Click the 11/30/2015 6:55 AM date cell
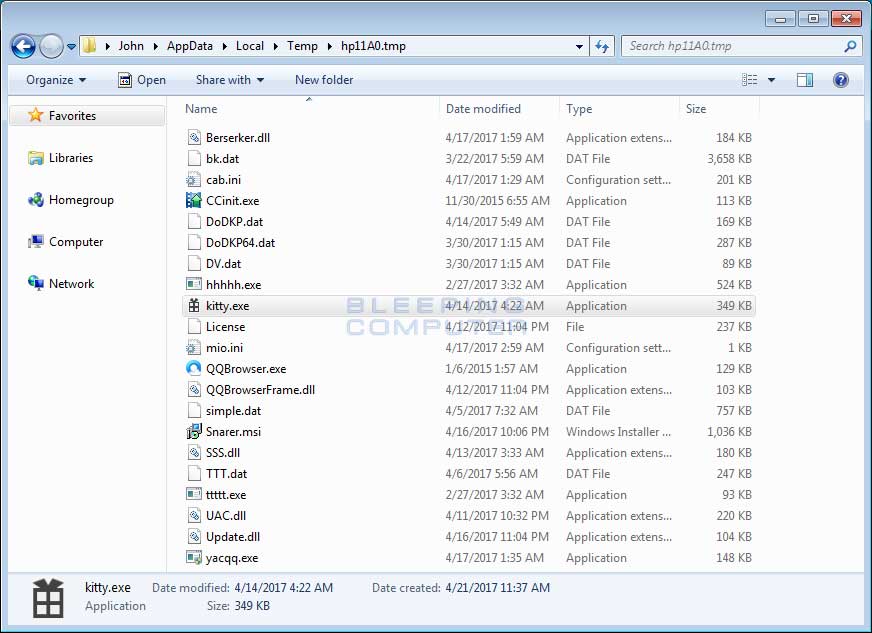The height and width of the screenshot is (633, 872). coord(497,201)
